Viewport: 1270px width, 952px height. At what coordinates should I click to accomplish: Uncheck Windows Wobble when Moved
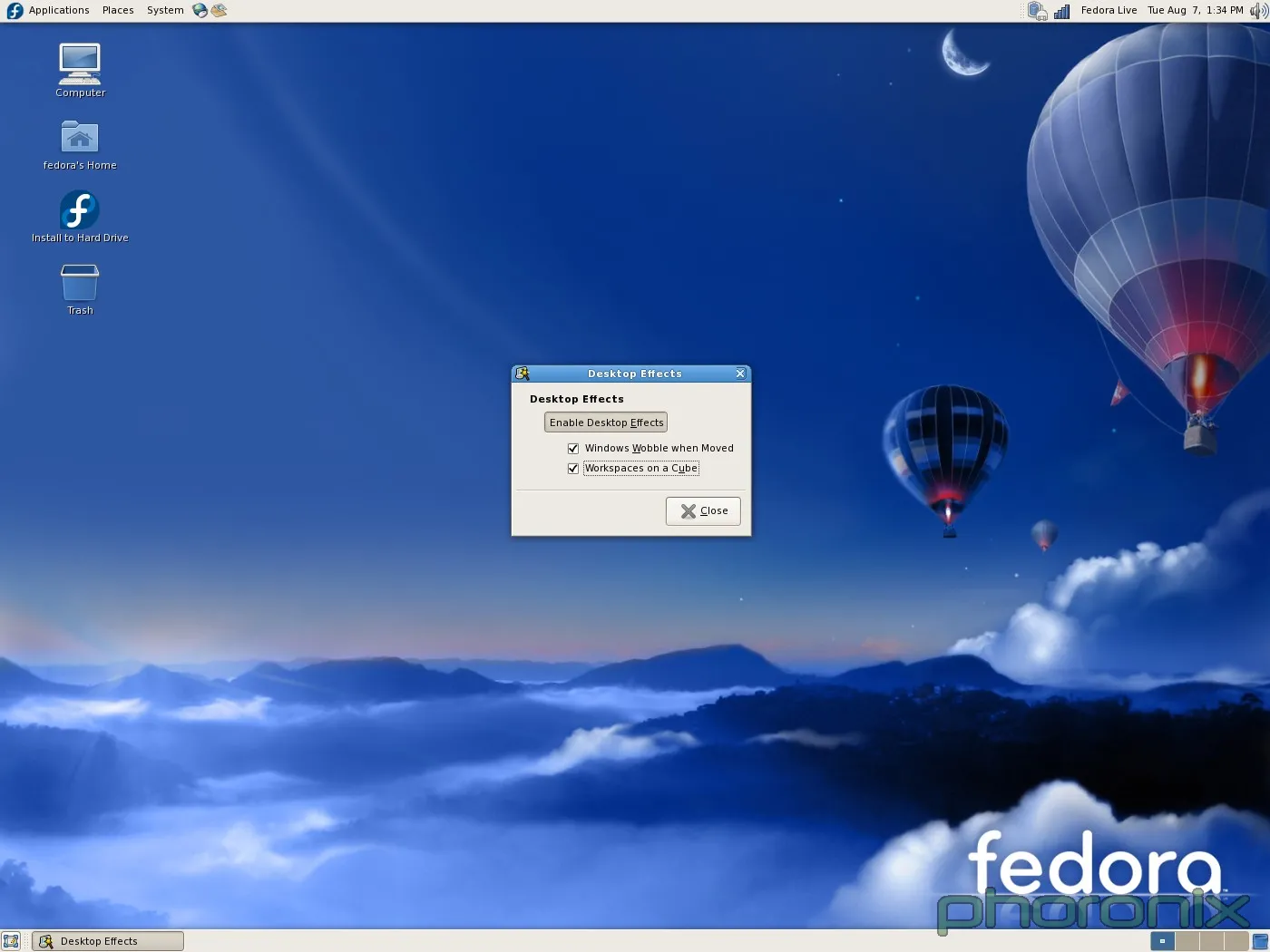(x=573, y=449)
